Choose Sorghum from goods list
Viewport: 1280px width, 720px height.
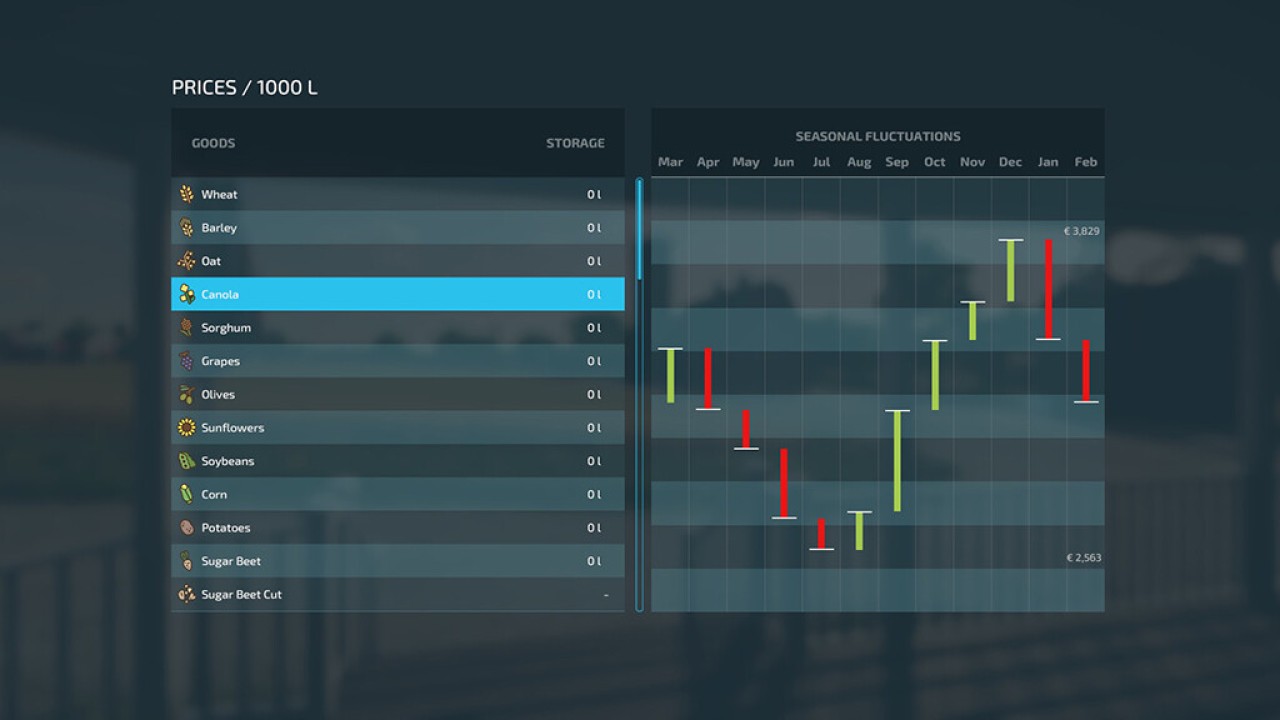pyautogui.click(x=398, y=328)
